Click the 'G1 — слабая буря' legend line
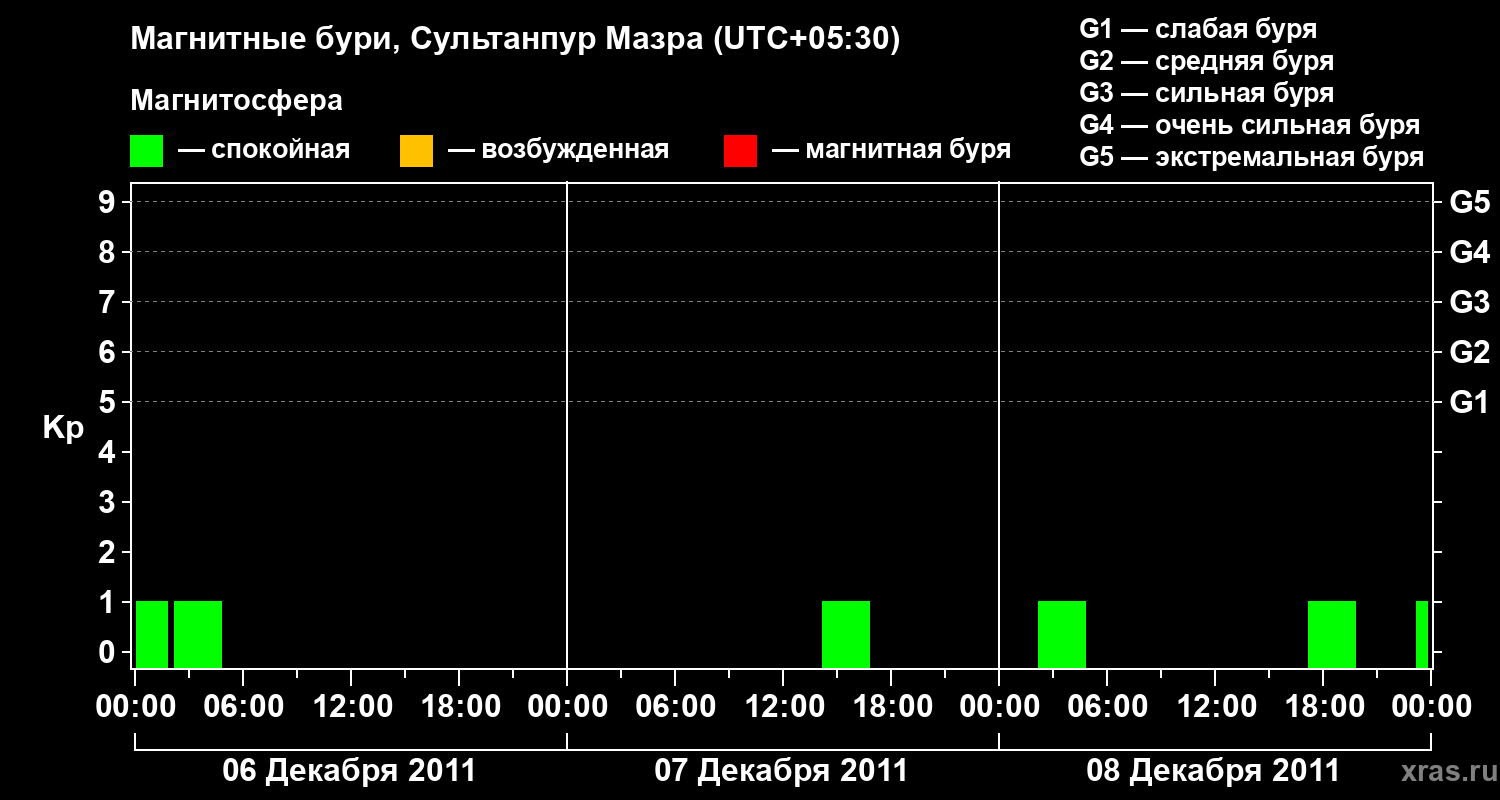 pyautogui.click(x=1198, y=29)
